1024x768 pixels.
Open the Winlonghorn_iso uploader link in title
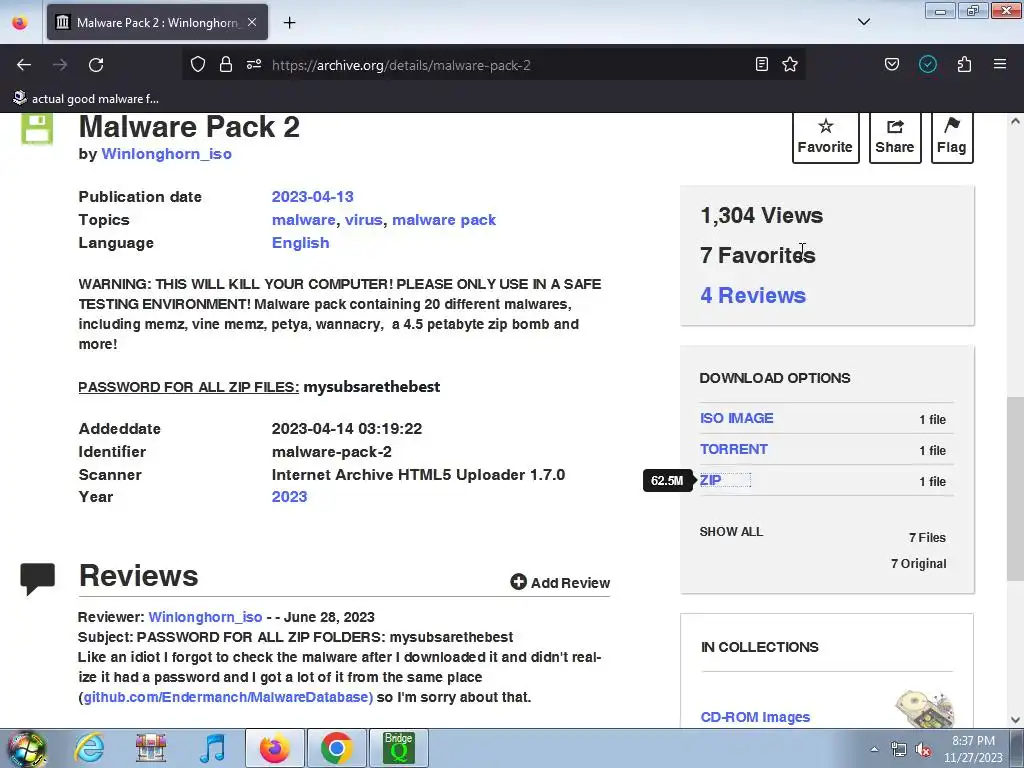(x=167, y=154)
